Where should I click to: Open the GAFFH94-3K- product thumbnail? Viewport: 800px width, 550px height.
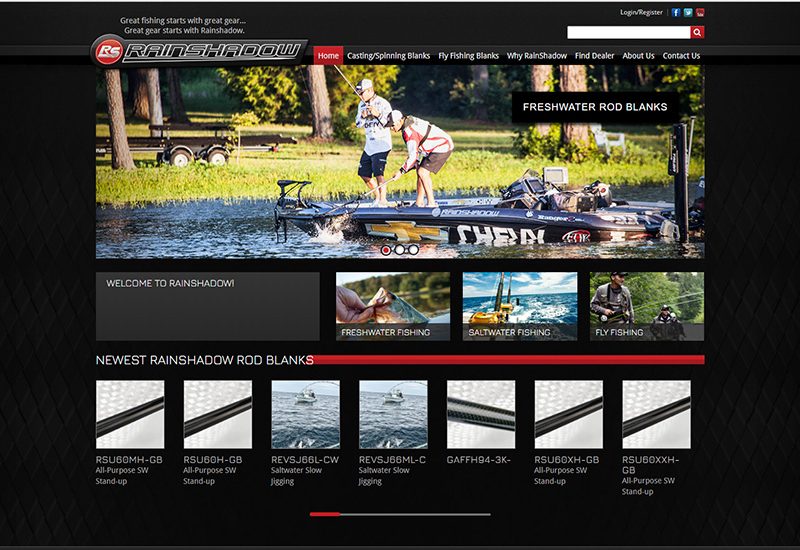[481, 414]
